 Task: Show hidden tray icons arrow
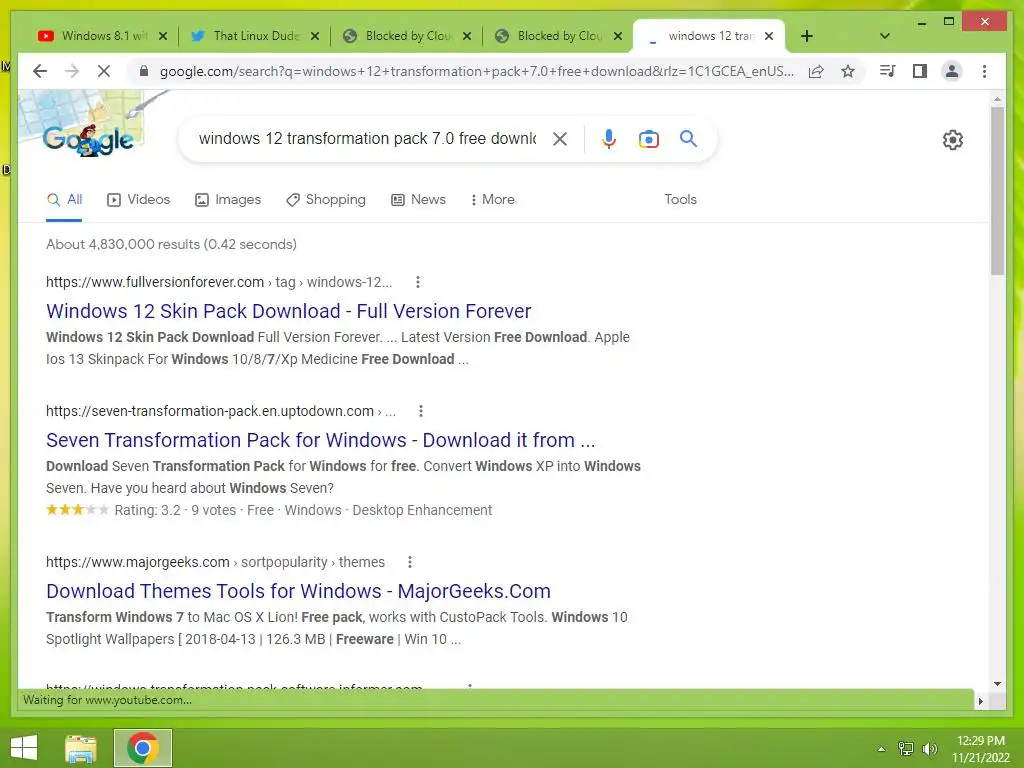881,749
